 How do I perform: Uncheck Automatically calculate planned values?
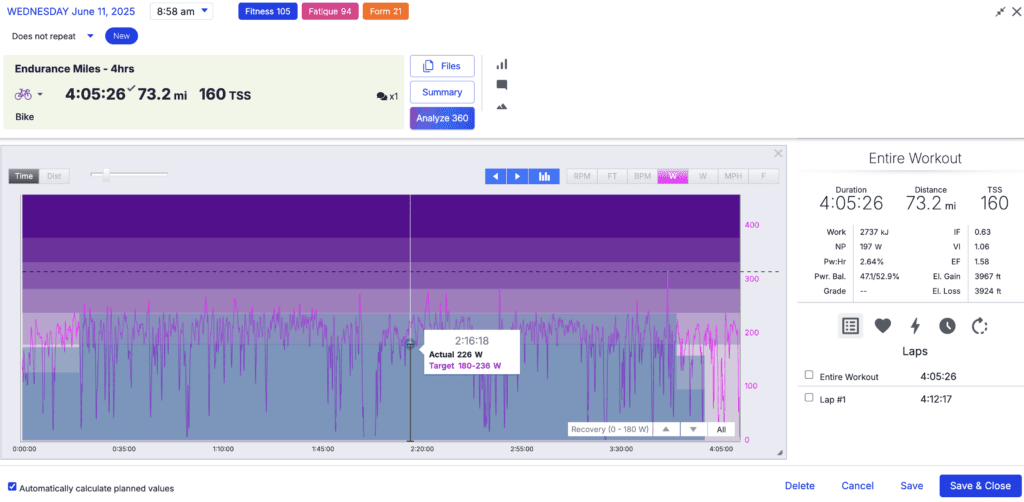click(x=12, y=487)
